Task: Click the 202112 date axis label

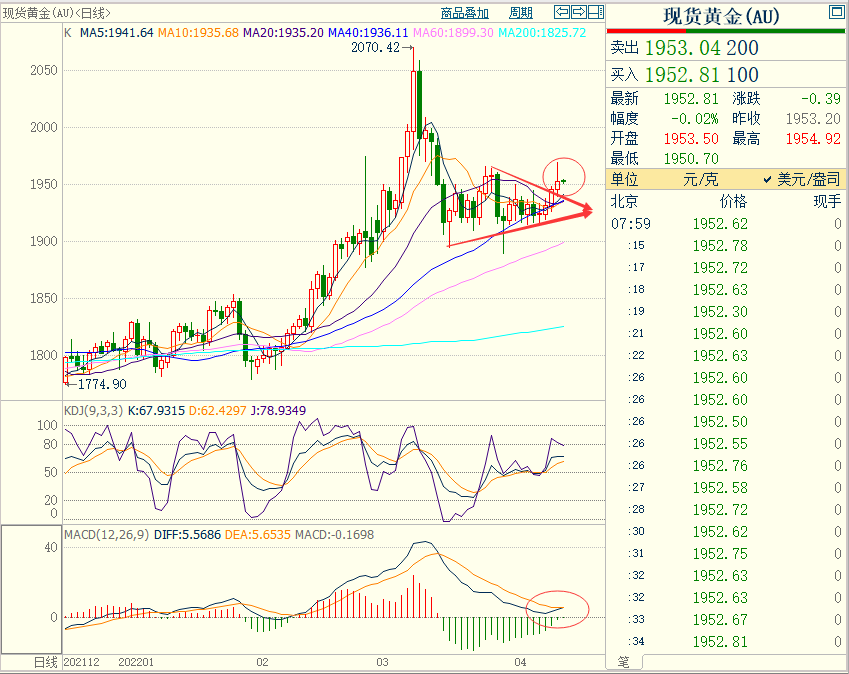Action: tap(82, 662)
